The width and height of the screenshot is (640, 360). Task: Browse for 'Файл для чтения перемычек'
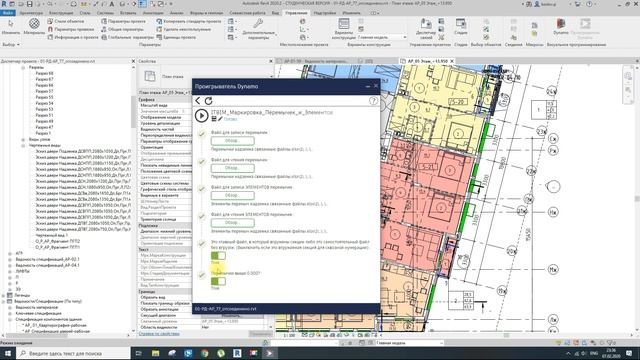[x=233, y=168]
